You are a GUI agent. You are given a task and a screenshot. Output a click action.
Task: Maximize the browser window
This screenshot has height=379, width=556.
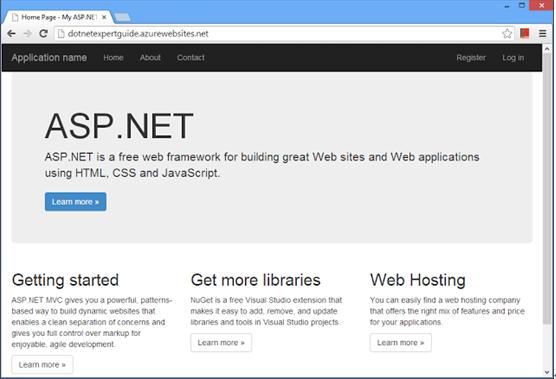tap(522, 5)
